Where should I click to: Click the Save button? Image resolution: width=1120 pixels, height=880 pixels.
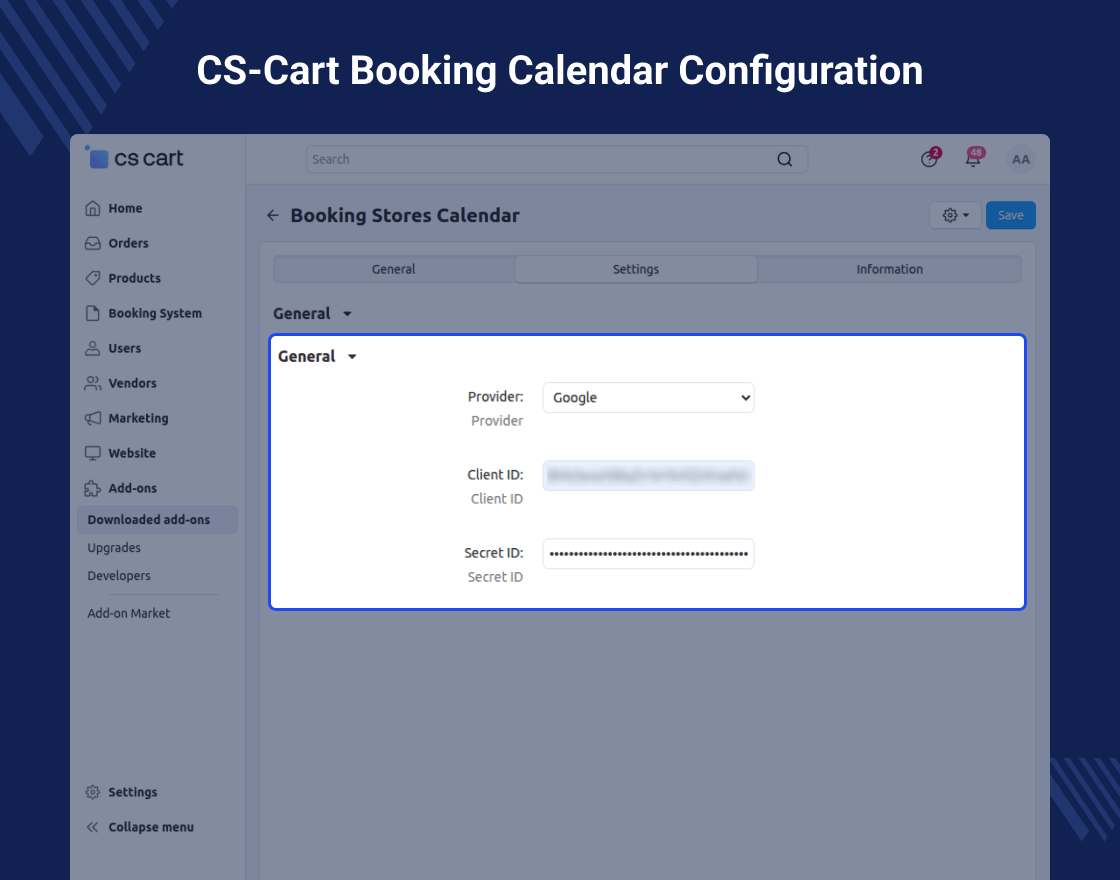1010,216
